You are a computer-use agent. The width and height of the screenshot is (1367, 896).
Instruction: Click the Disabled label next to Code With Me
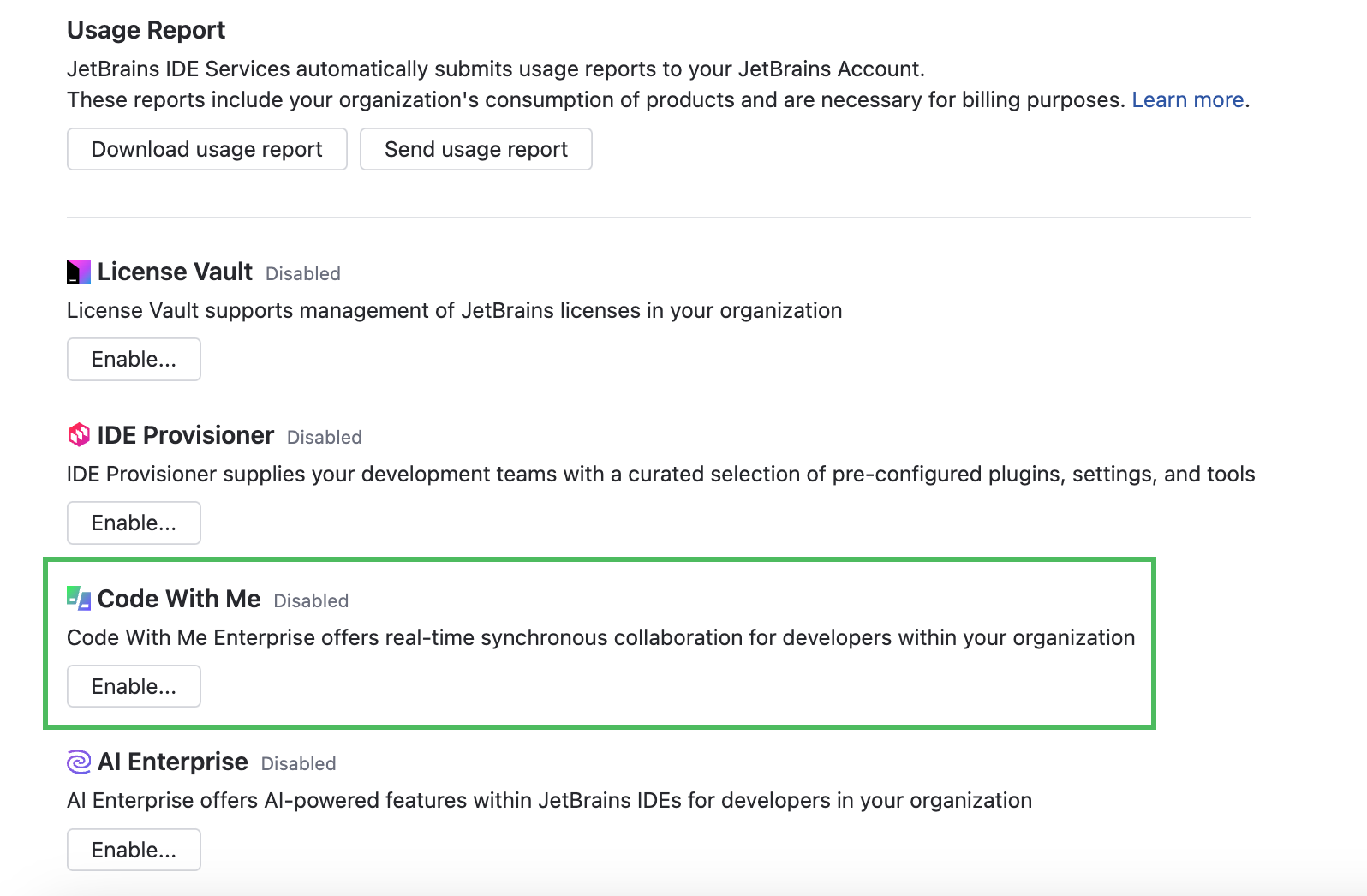pyautogui.click(x=311, y=601)
